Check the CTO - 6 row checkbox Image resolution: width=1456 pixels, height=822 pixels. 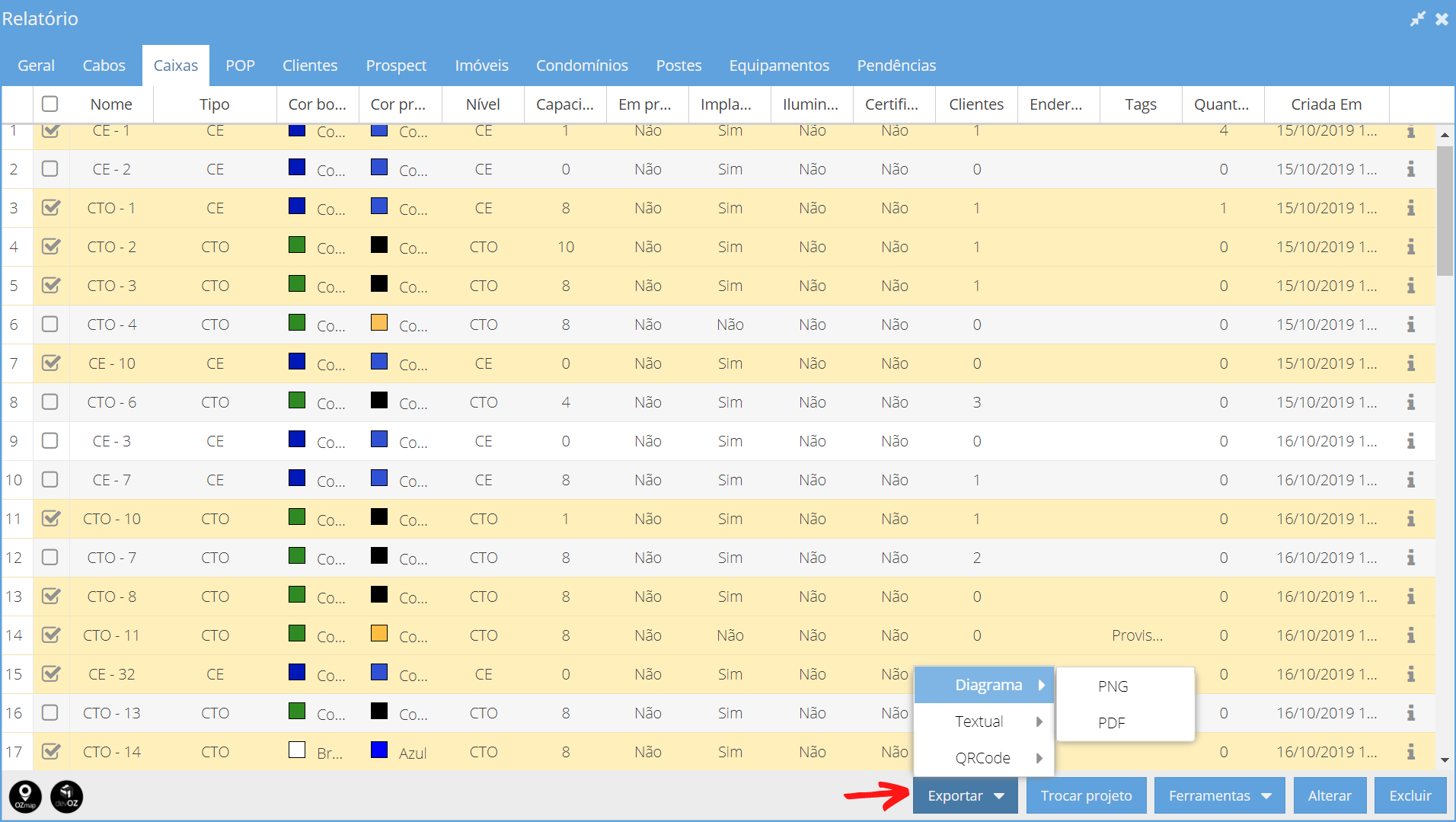click(x=50, y=401)
